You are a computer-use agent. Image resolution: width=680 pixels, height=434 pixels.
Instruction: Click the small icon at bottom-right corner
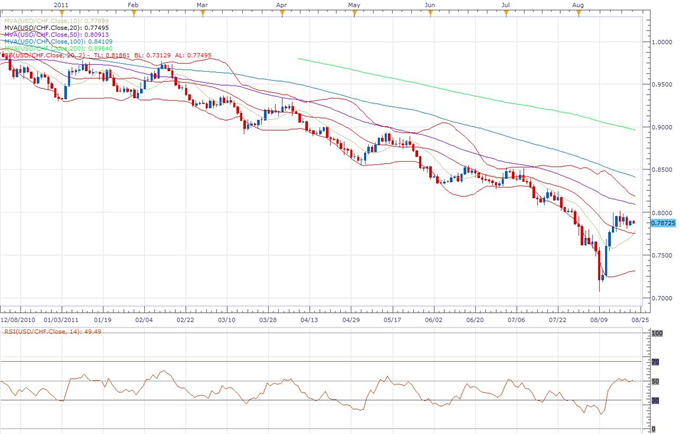point(655,427)
